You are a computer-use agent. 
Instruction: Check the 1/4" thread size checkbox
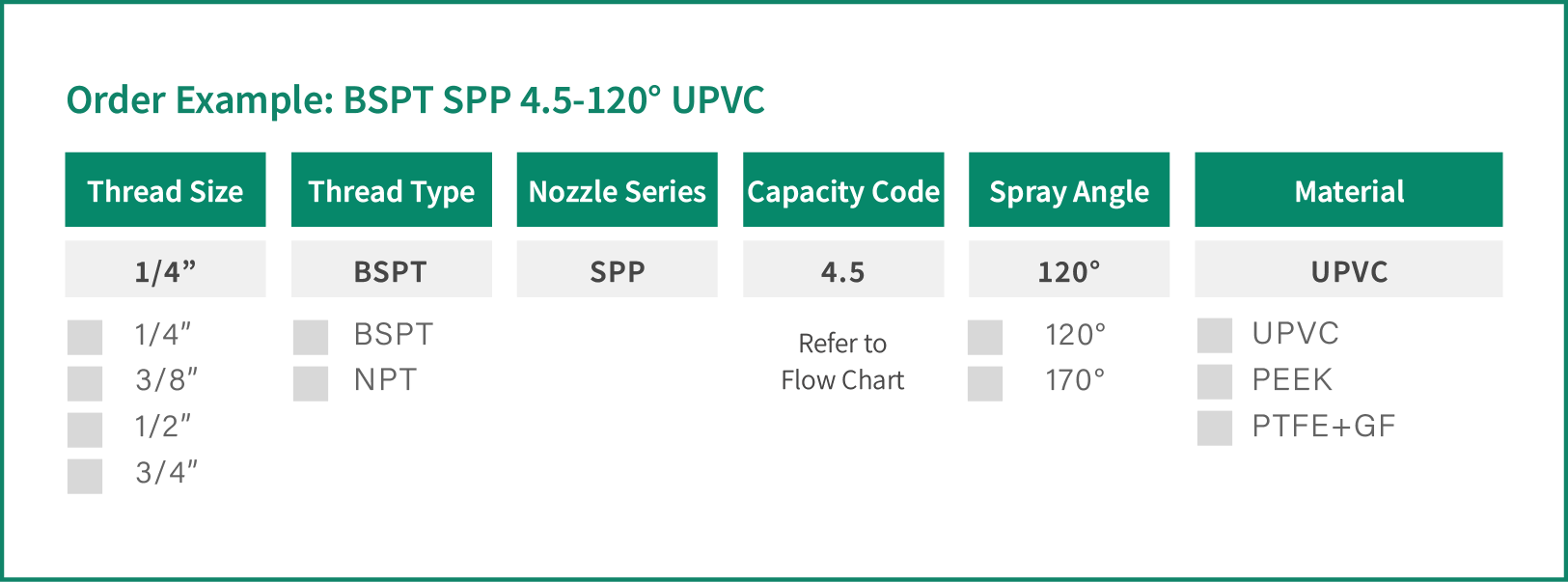85,337
